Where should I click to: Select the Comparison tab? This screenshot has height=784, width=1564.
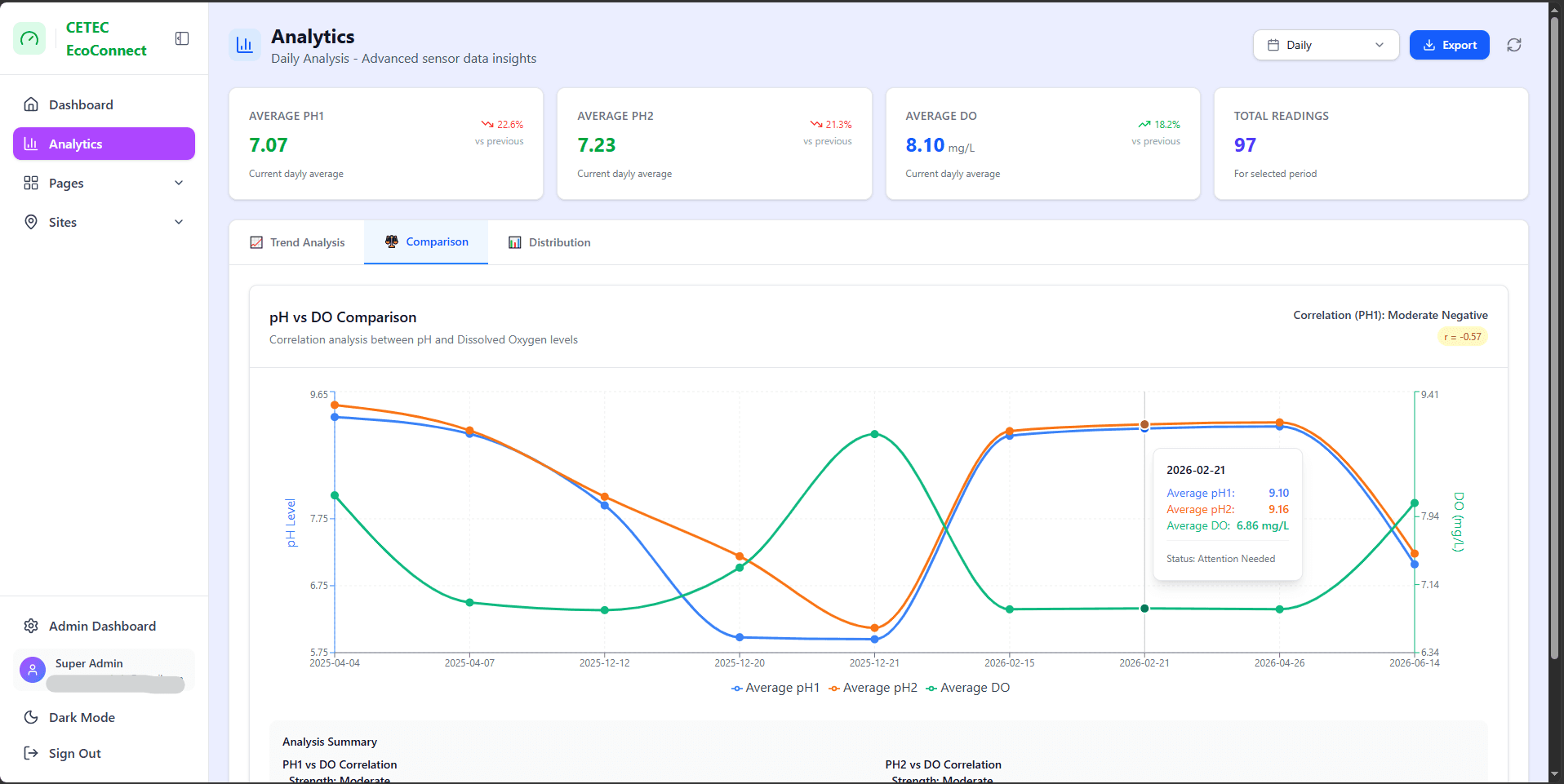(426, 242)
